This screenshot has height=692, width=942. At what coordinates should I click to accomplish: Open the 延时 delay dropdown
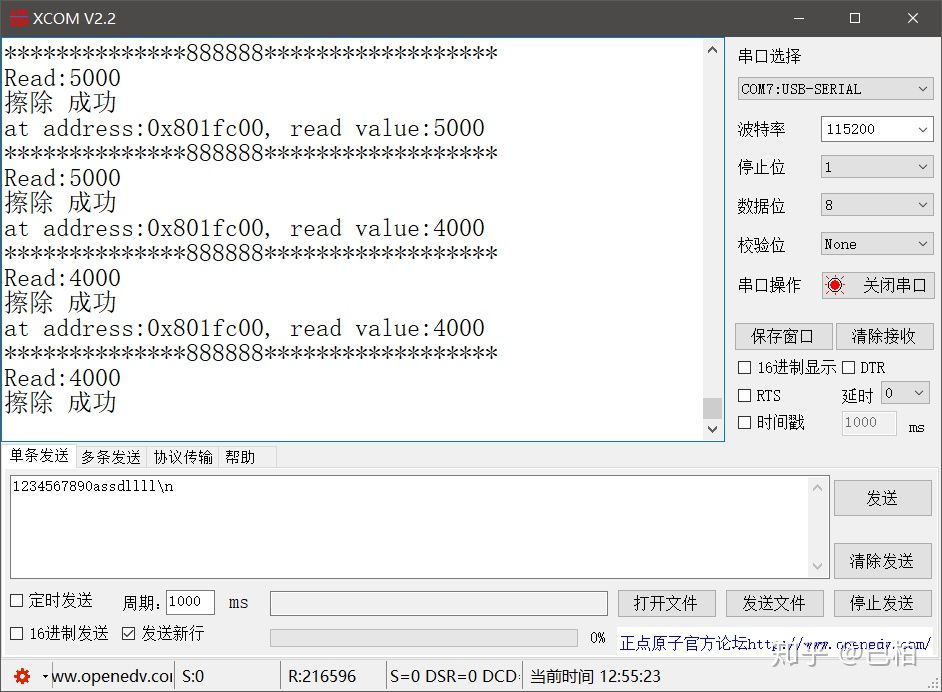[x=905, y=393]
